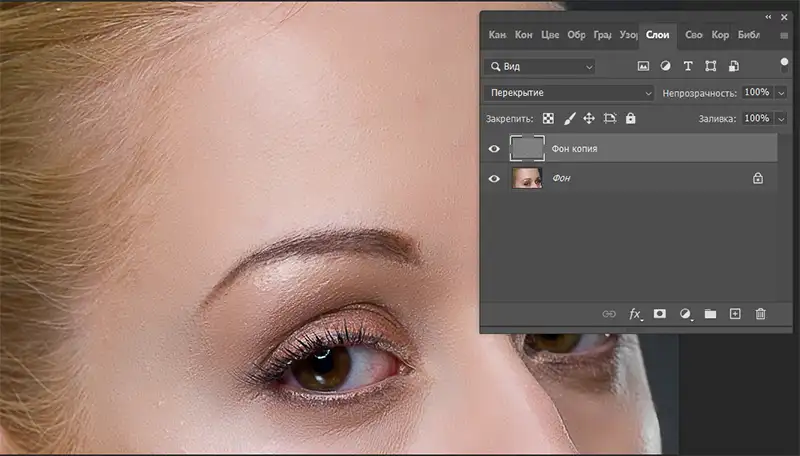Filter layers by type (T) icon
The height and width of the screenshot is (456, 800).
[688, 66]
